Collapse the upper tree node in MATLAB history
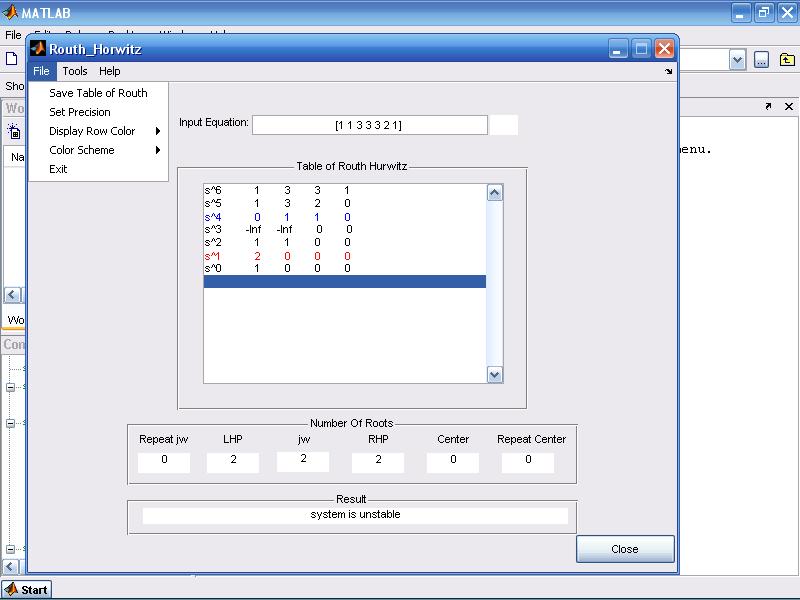The image size is (800, 600). [10, 387]
